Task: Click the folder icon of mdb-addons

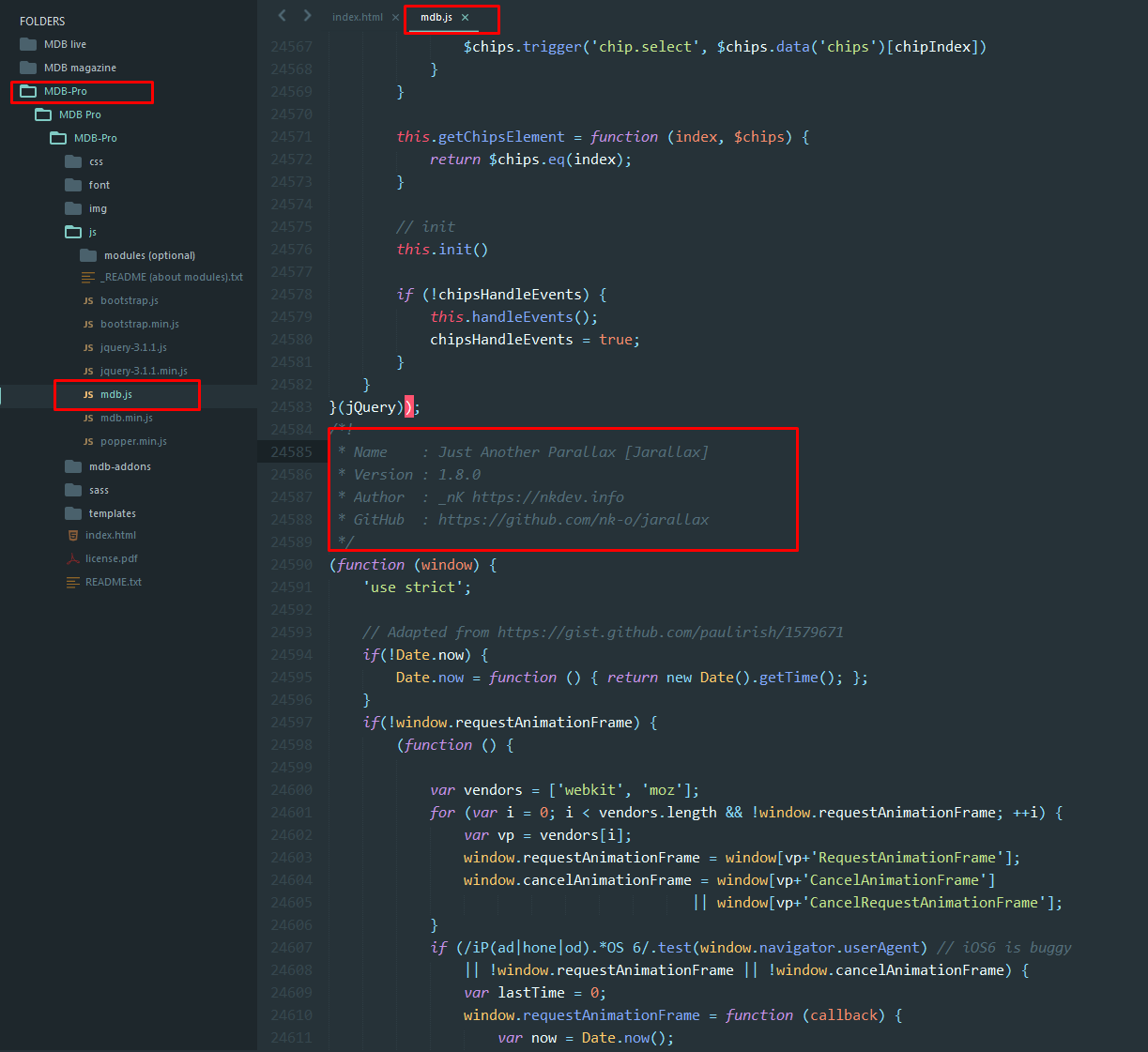Action: pyautogui.click(x=73, y=466)
